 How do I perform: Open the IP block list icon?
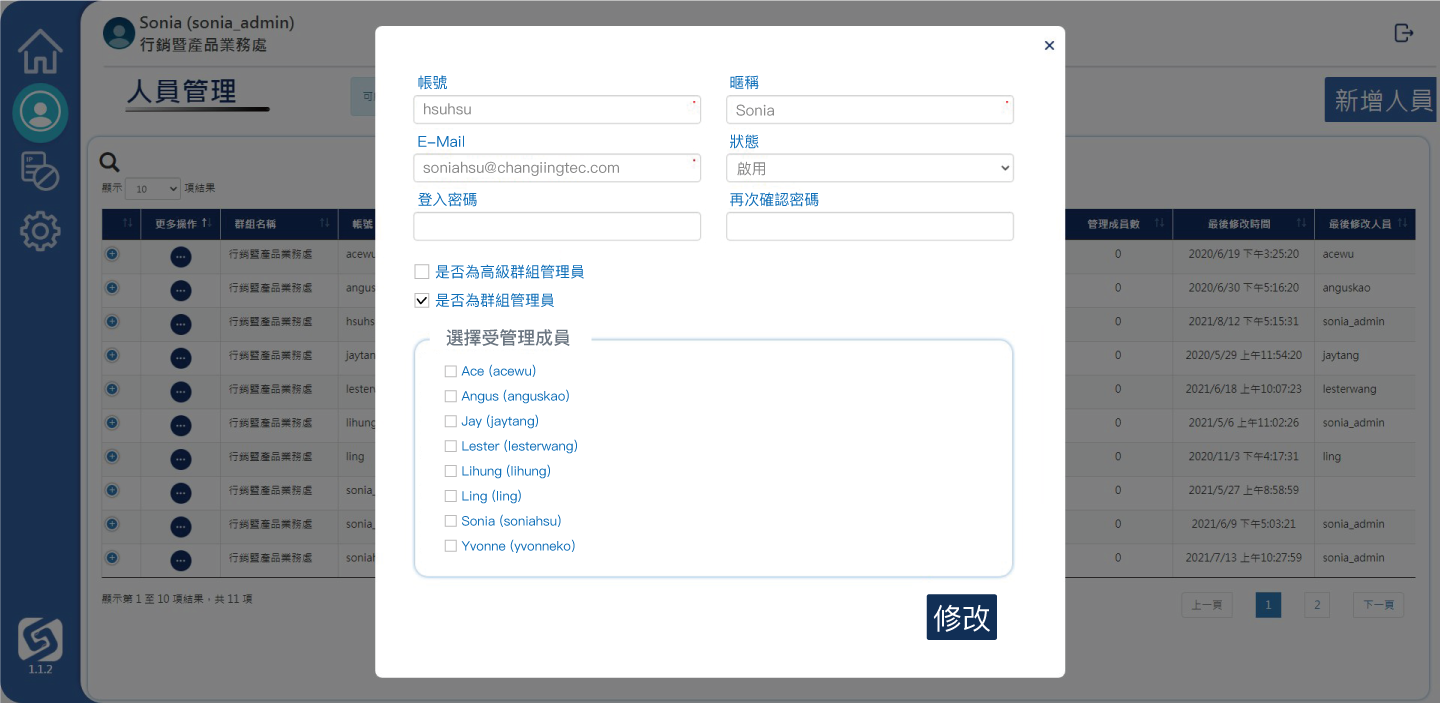coord(40,172)
